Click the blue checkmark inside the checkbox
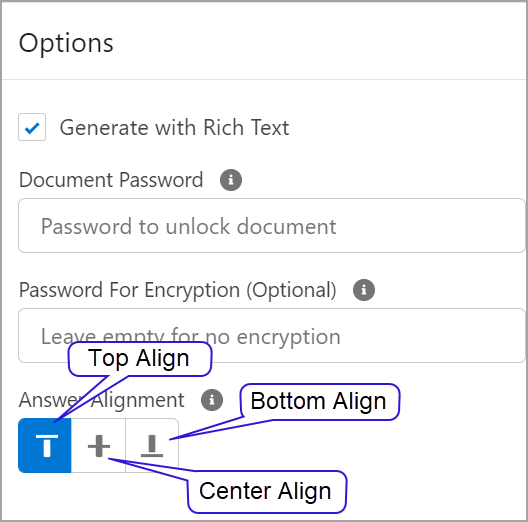This screenshot has height=522, width=528. coord(32,128)
